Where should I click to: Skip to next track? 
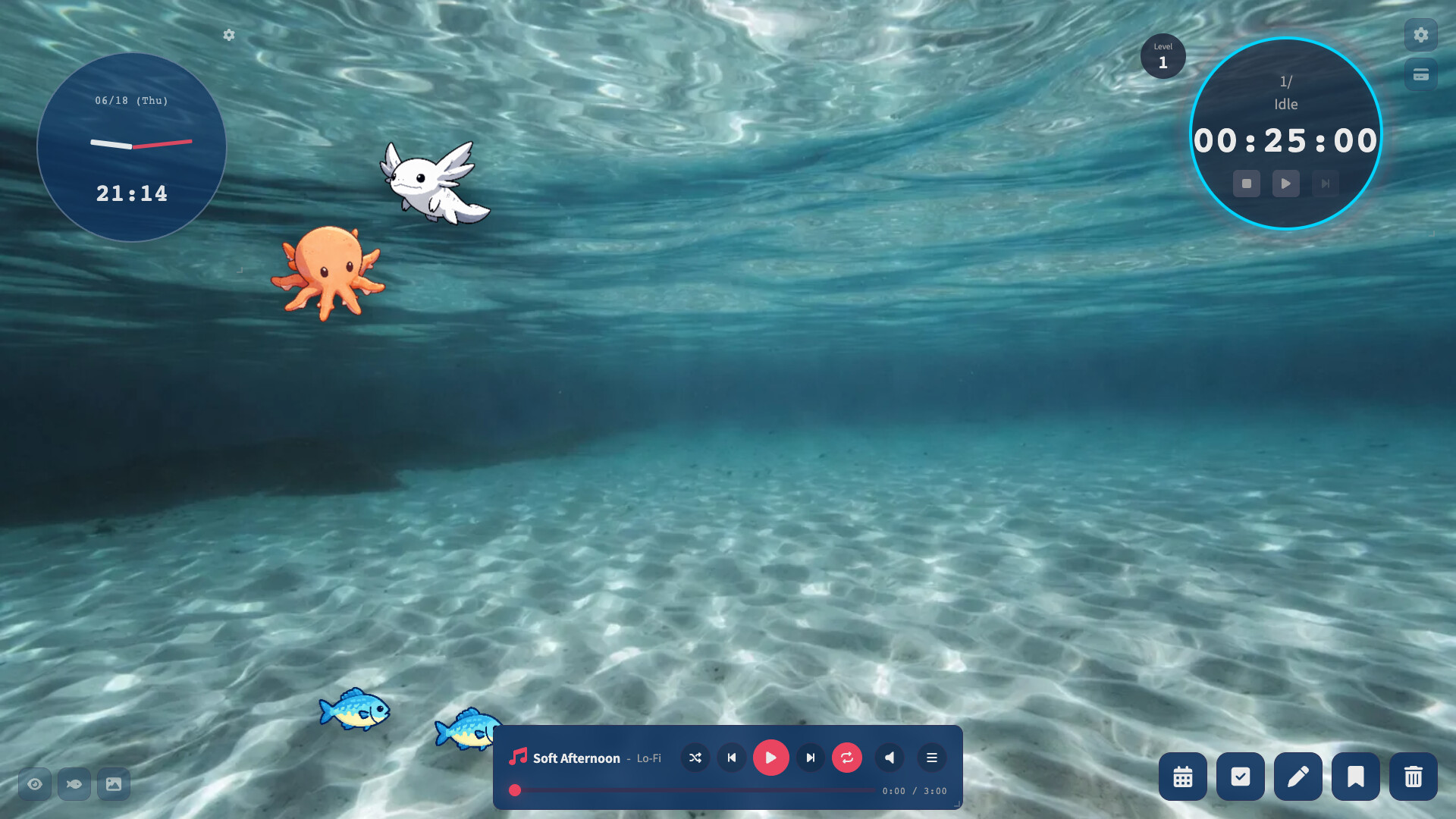pyautogui.click(x=811, y=758)
